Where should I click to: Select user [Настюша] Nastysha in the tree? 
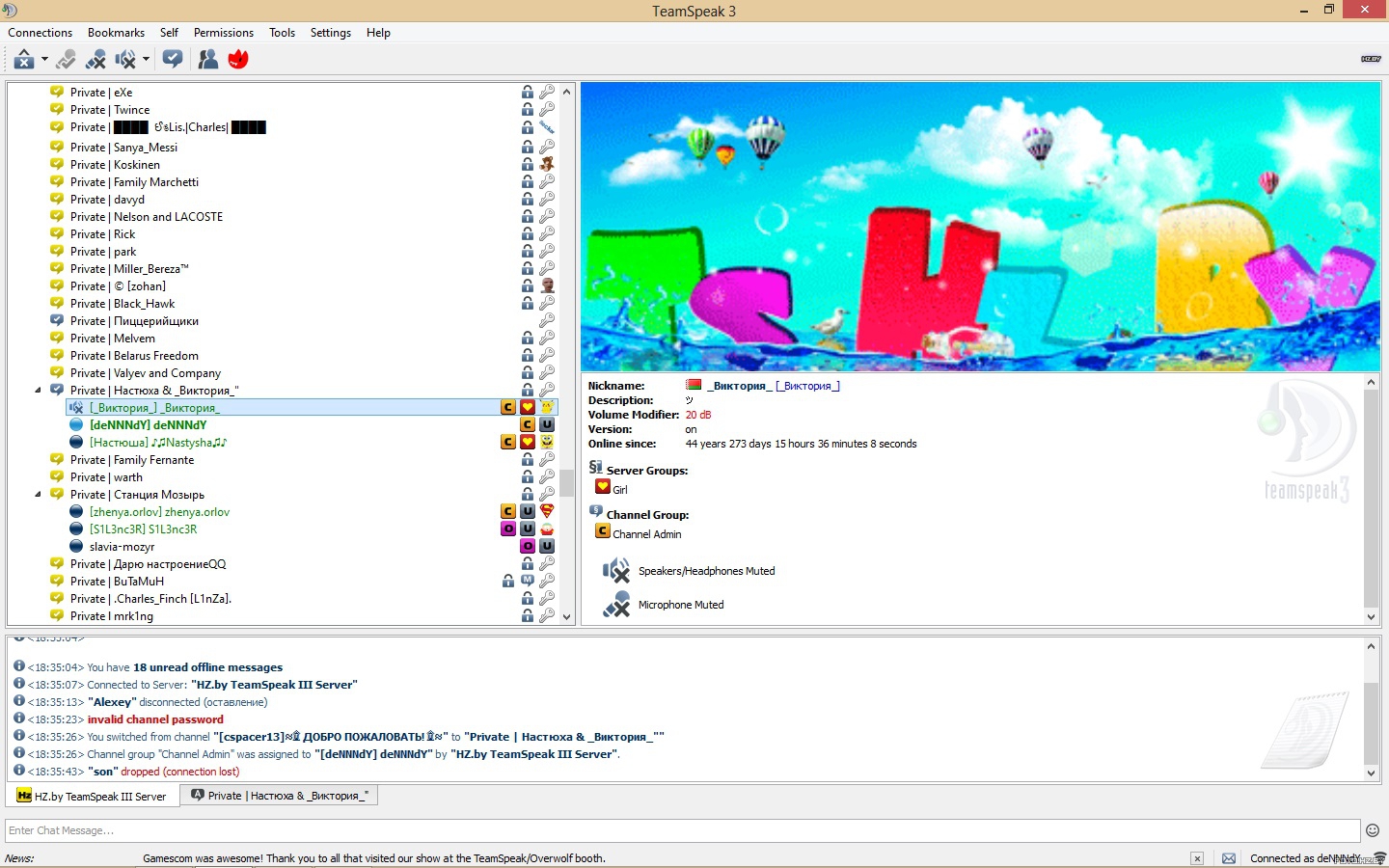(158, 443)
